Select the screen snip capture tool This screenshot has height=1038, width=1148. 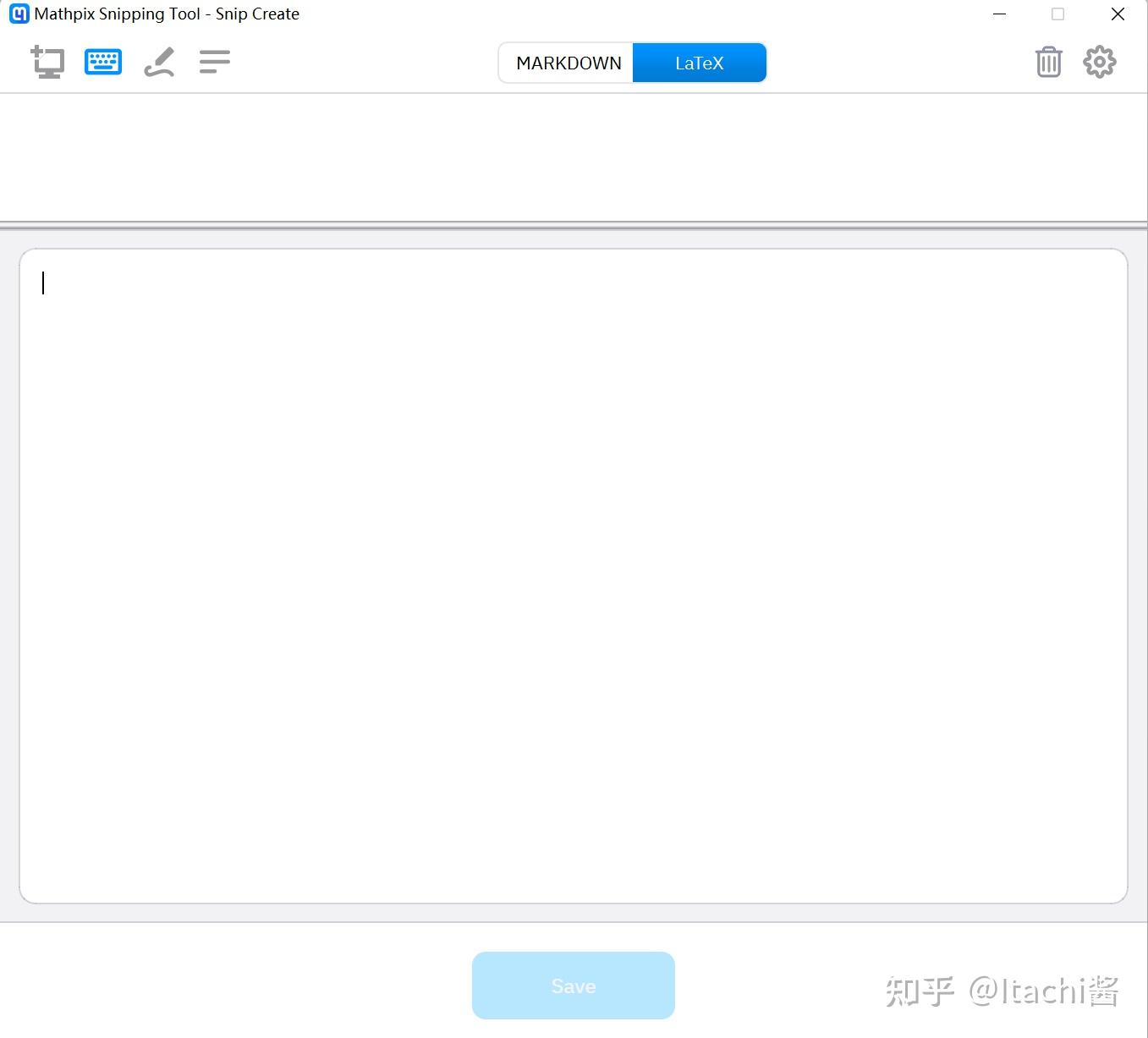pyautogui.click(x=48, y=62)
